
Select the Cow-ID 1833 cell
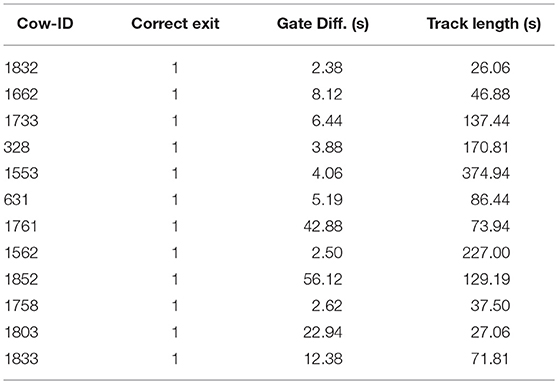[x=21, y=358]
